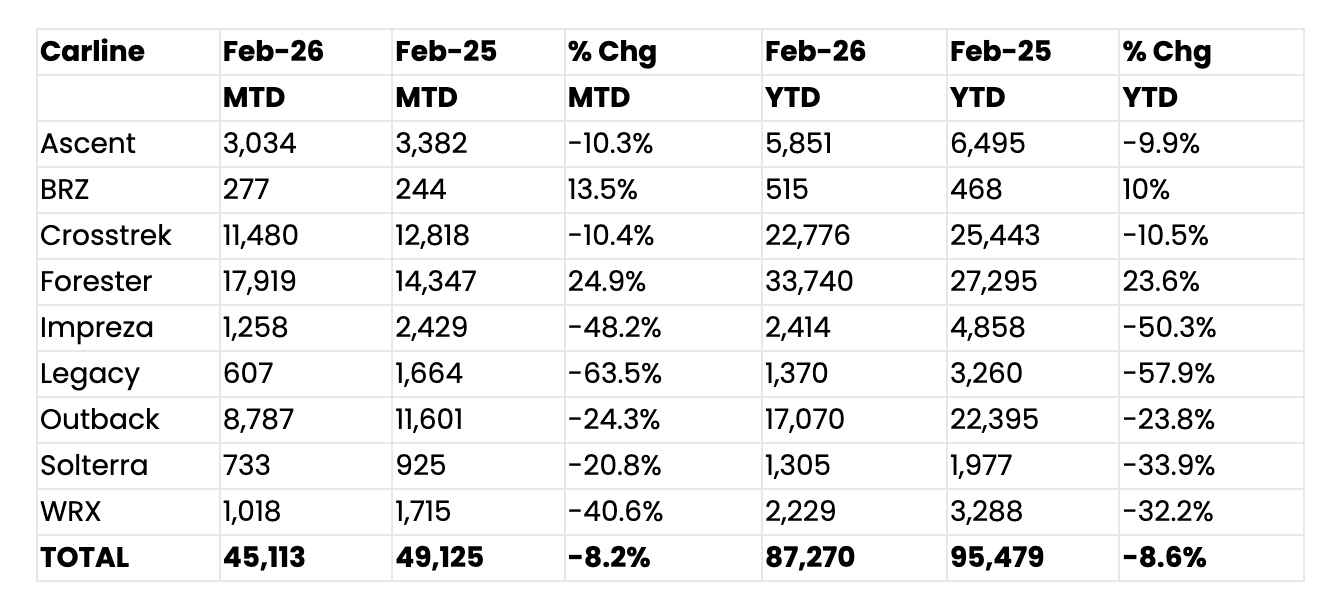This screenshot has height=612, width=1328.
Task: Click Legacy's -63.5% MTD change
Action: (615, 374)
